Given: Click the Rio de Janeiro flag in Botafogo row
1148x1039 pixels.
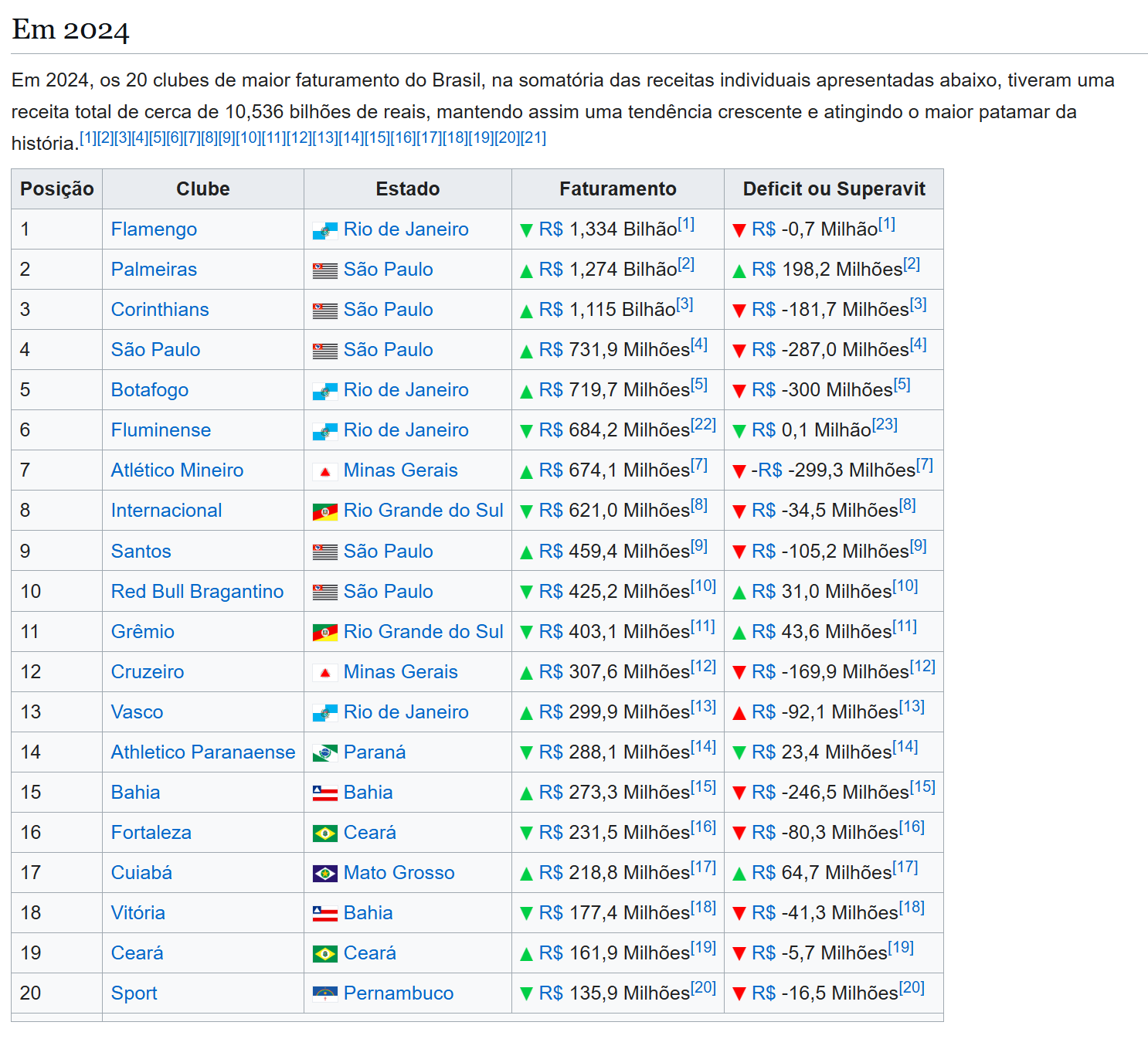Looking at the screenshot, I should click(324, 391).
